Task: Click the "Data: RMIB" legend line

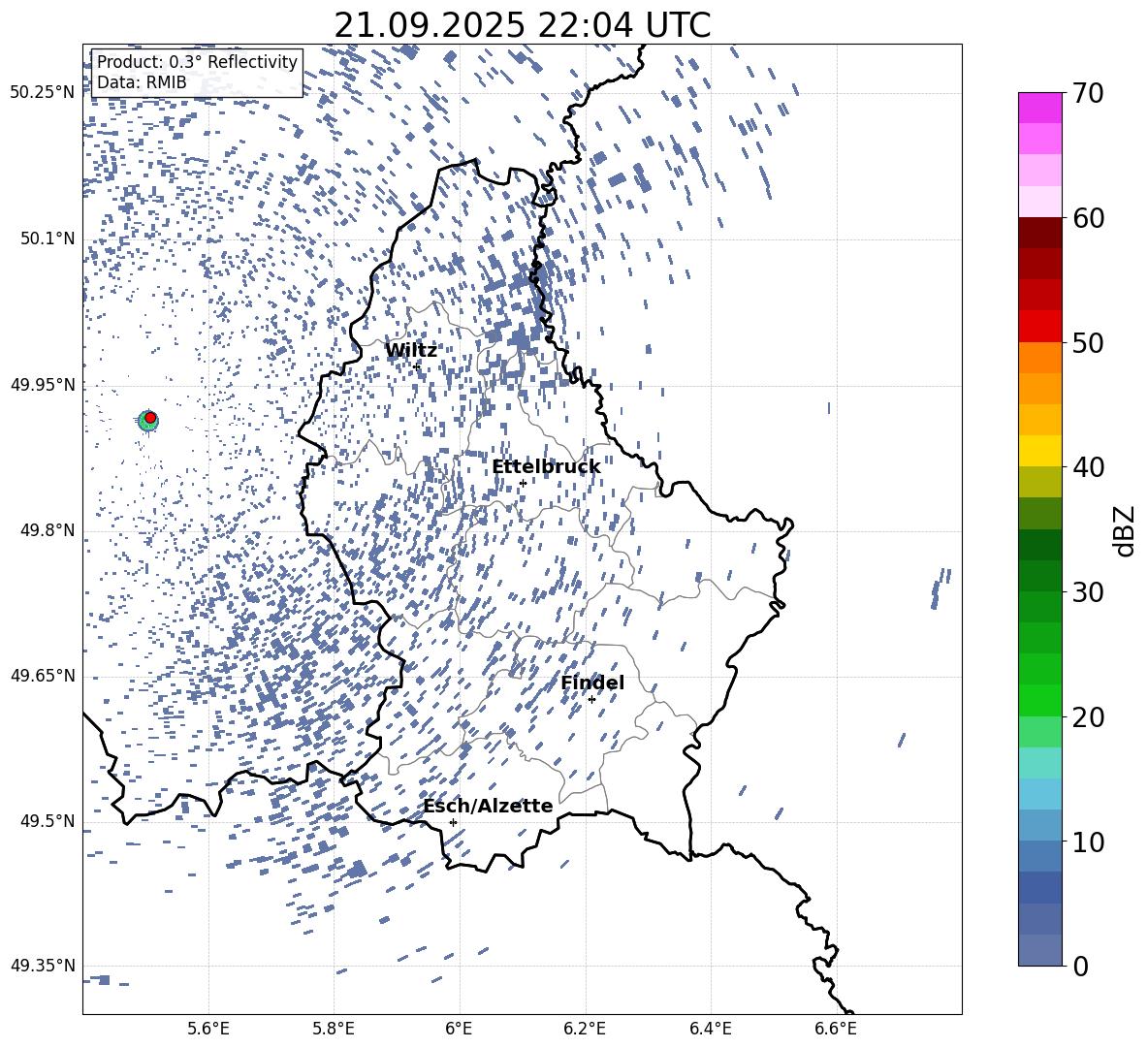Action: (142, 82)
